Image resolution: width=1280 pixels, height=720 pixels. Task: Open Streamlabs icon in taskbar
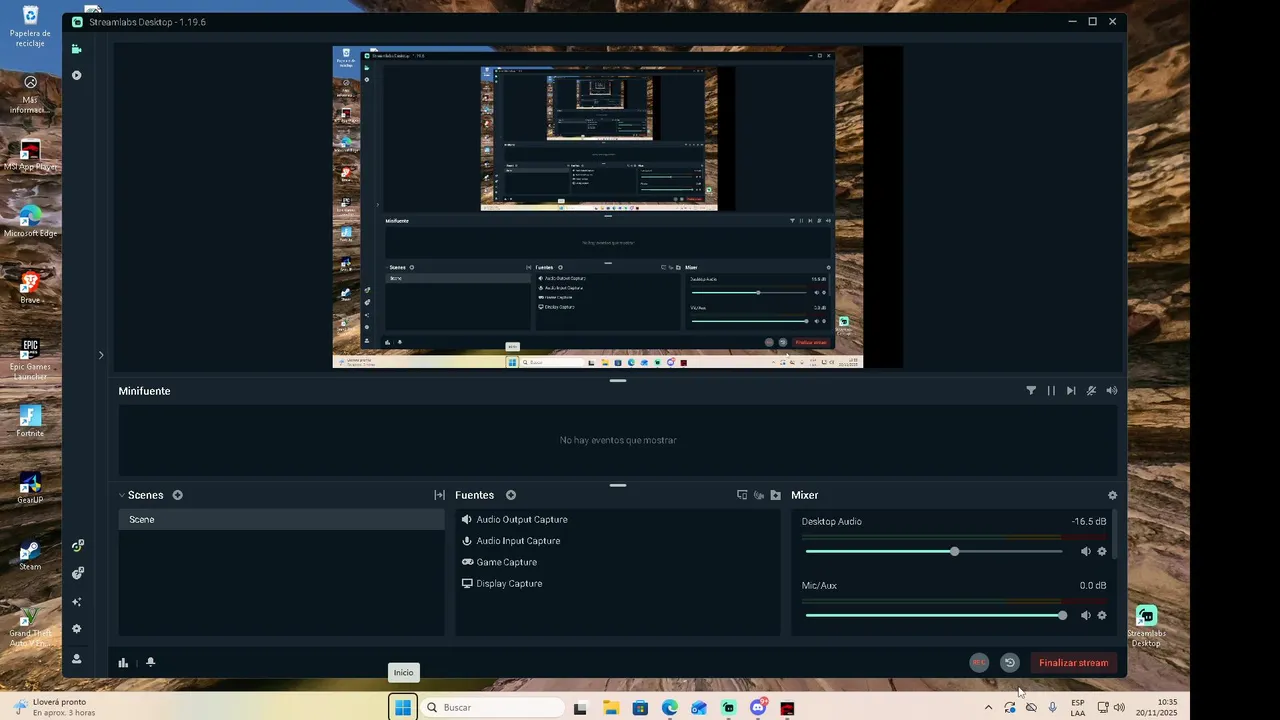tap(729, 707)
